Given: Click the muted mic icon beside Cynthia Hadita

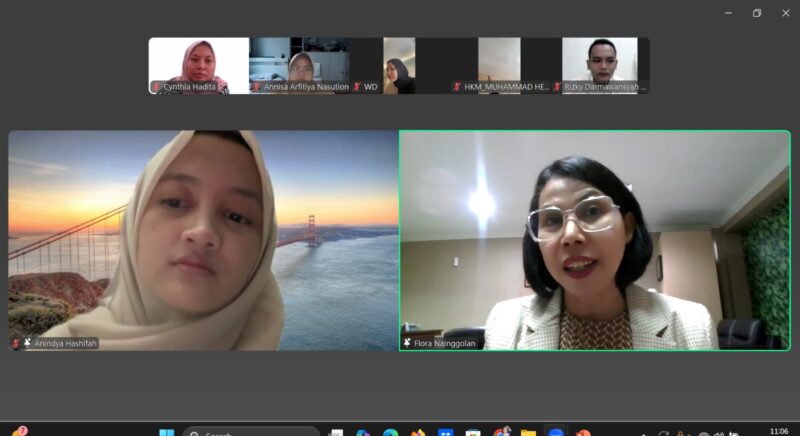Looking at the screenshot, I should point(156,87).
